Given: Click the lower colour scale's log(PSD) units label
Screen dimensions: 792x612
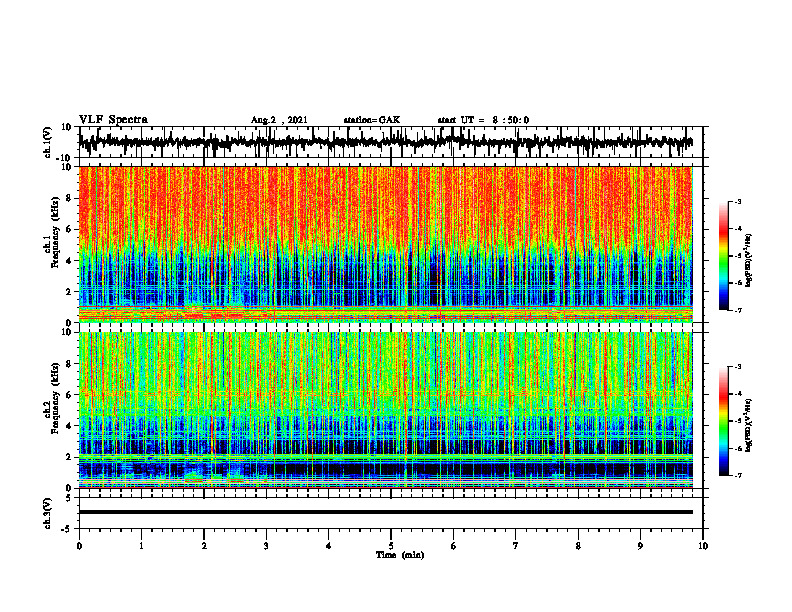Looking at the screenshot, I should (x=749, y=425).
